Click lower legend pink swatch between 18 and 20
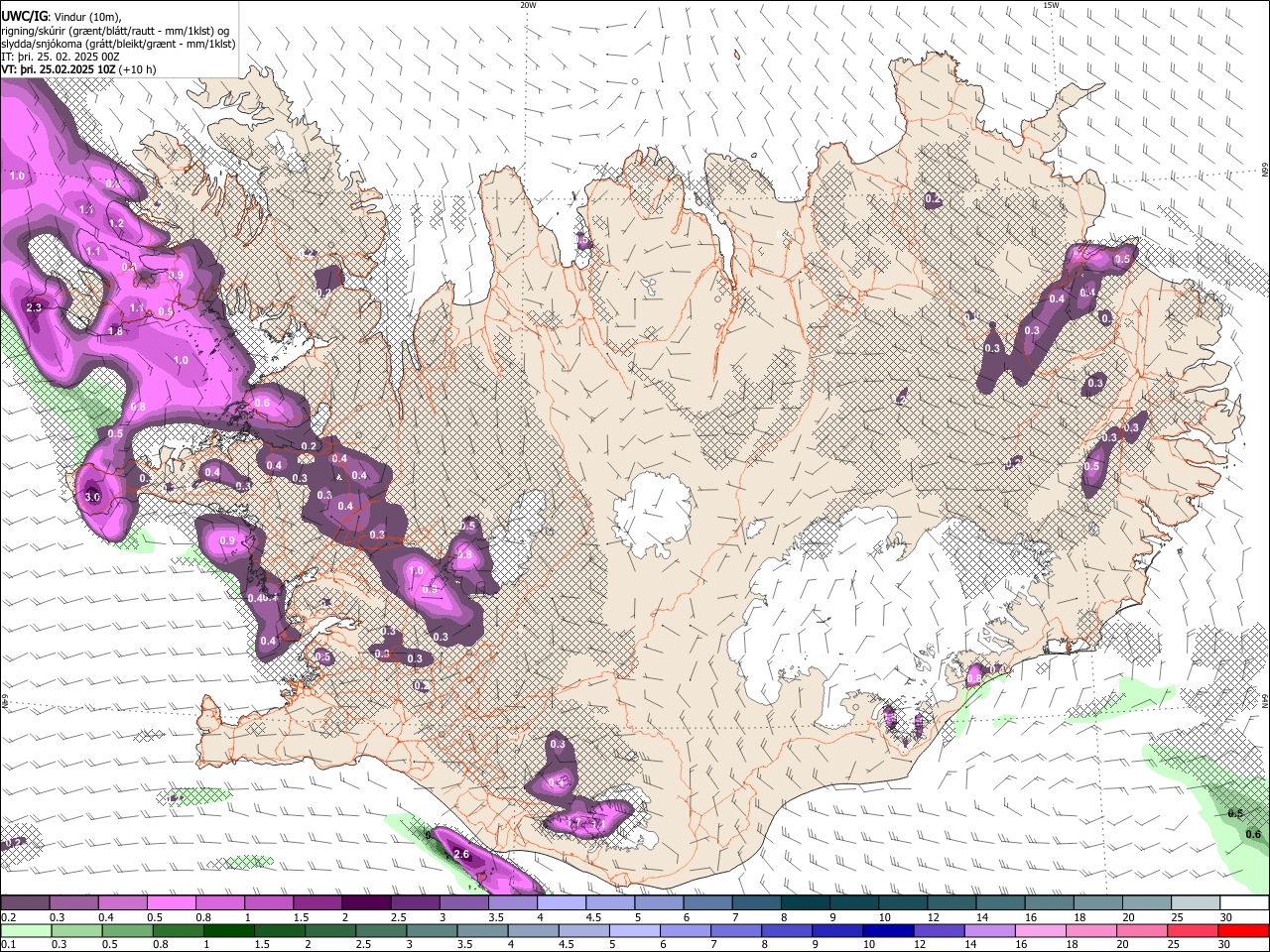This screenshot has height=952, width=1270. (1091, 931)
